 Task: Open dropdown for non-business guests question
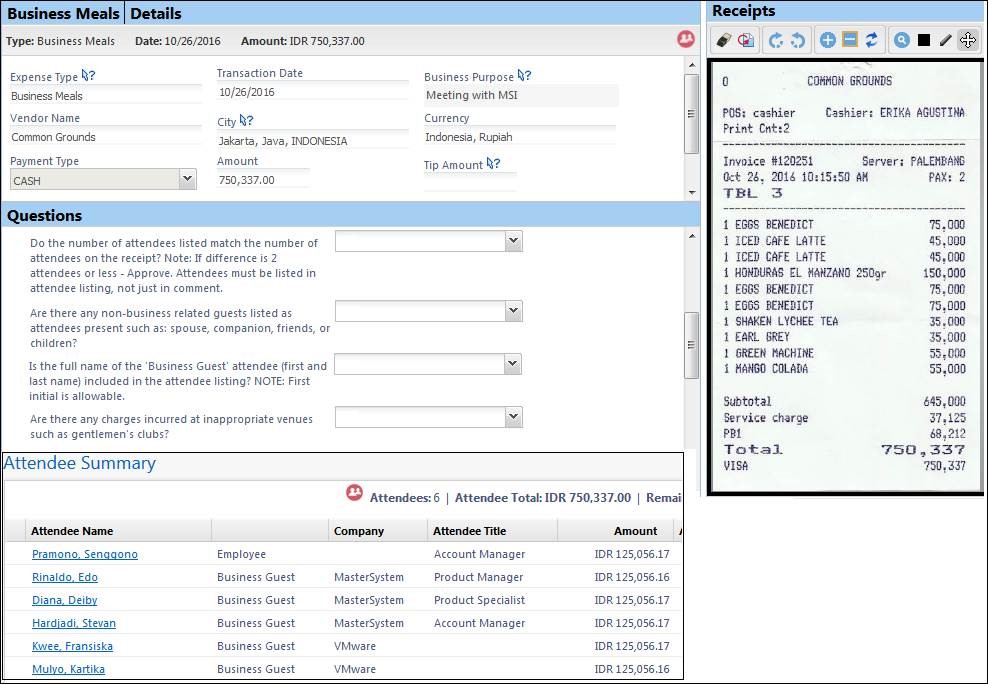click(x=513, y=312)
